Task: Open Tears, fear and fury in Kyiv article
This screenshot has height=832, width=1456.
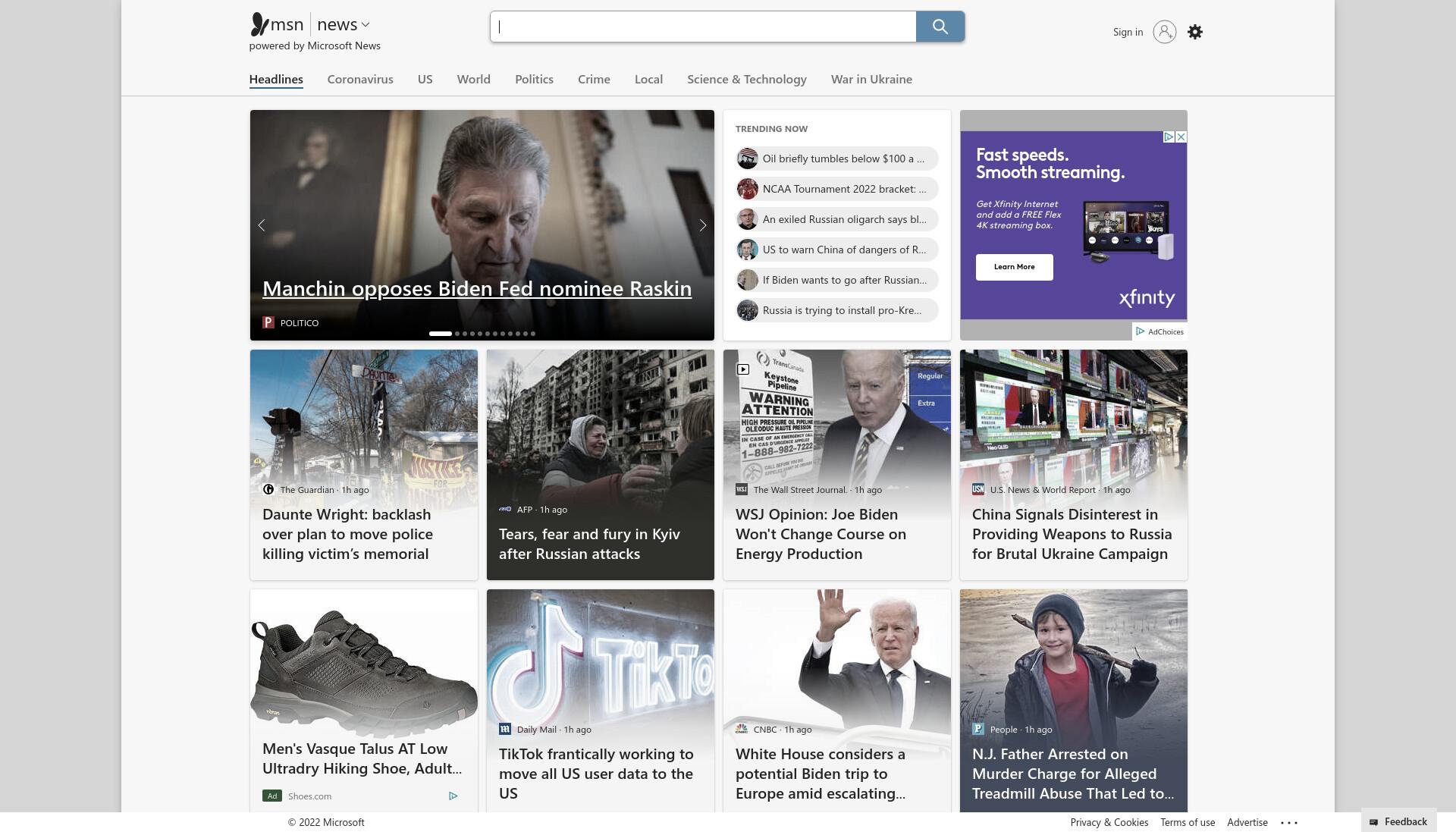Action: pyautogui.click(x=589, y=544)
